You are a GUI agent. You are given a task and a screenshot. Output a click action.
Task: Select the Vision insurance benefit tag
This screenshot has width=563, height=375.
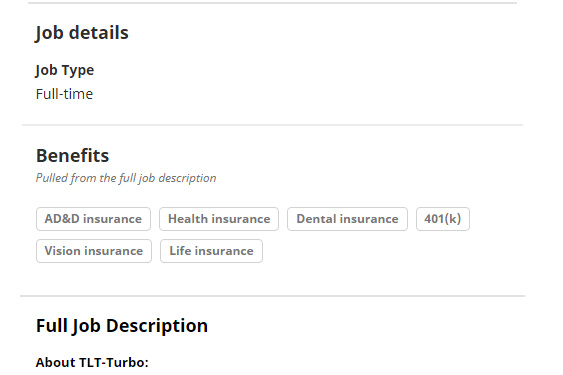click(94, 251)
